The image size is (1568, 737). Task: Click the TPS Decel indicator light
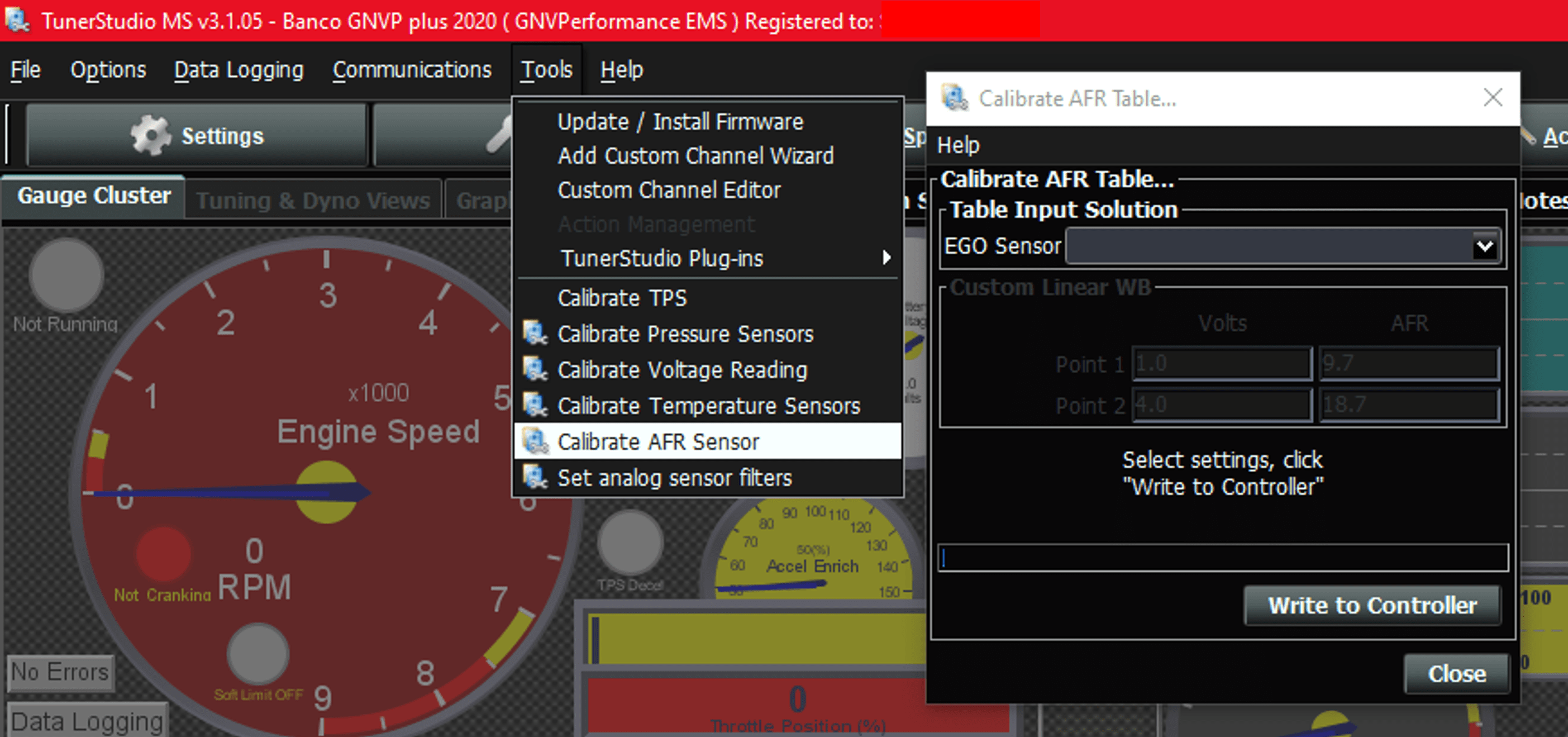pos(630,542)
